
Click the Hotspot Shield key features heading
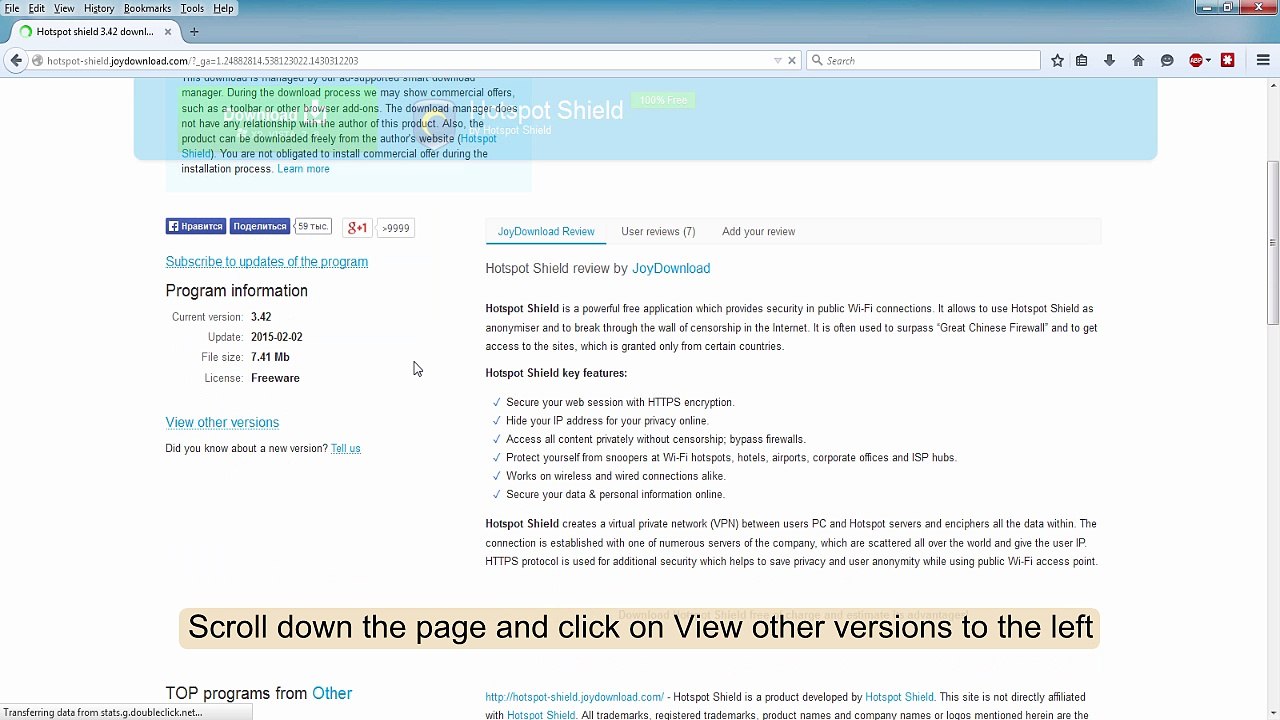556,374
